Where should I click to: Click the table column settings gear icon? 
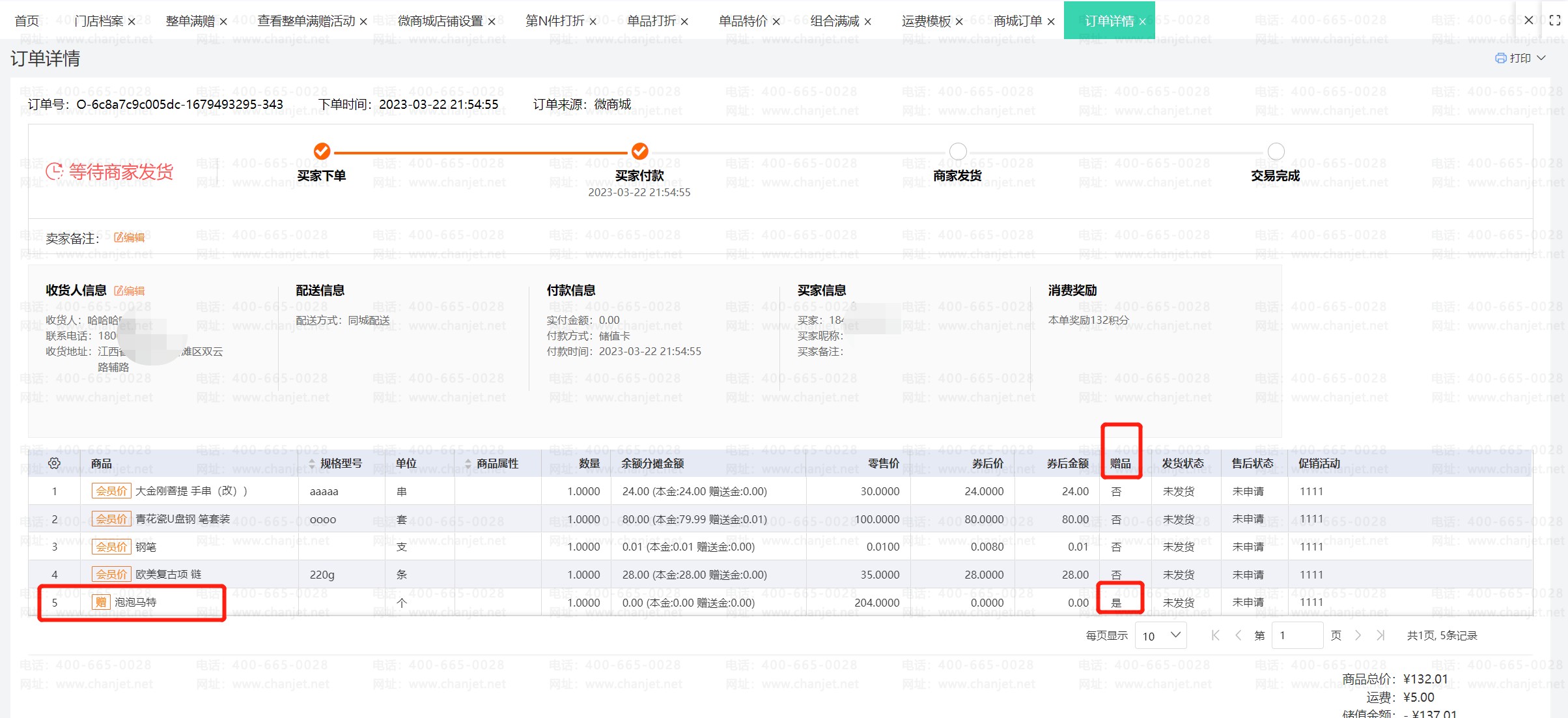point(54,463)
